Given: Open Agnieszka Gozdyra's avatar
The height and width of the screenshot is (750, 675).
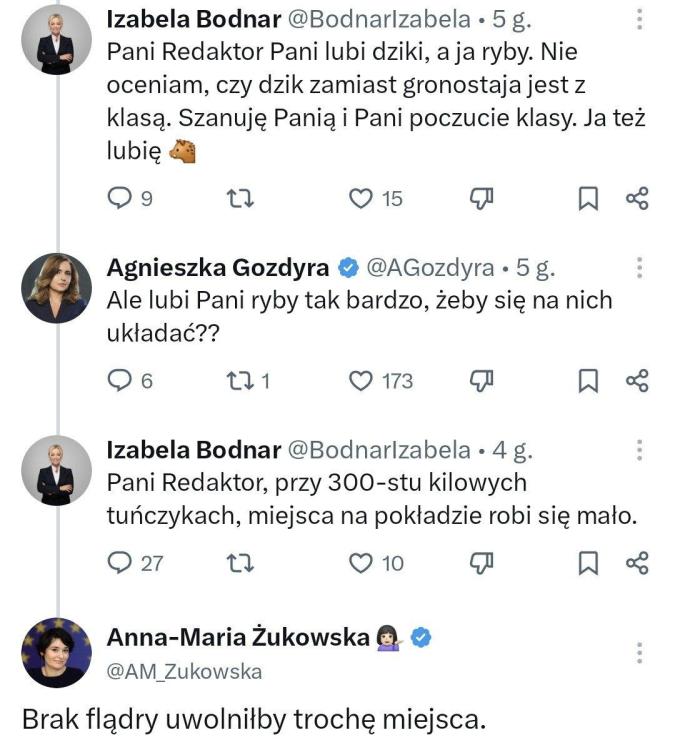Looking at the screenshot, I should click(56, 288).
